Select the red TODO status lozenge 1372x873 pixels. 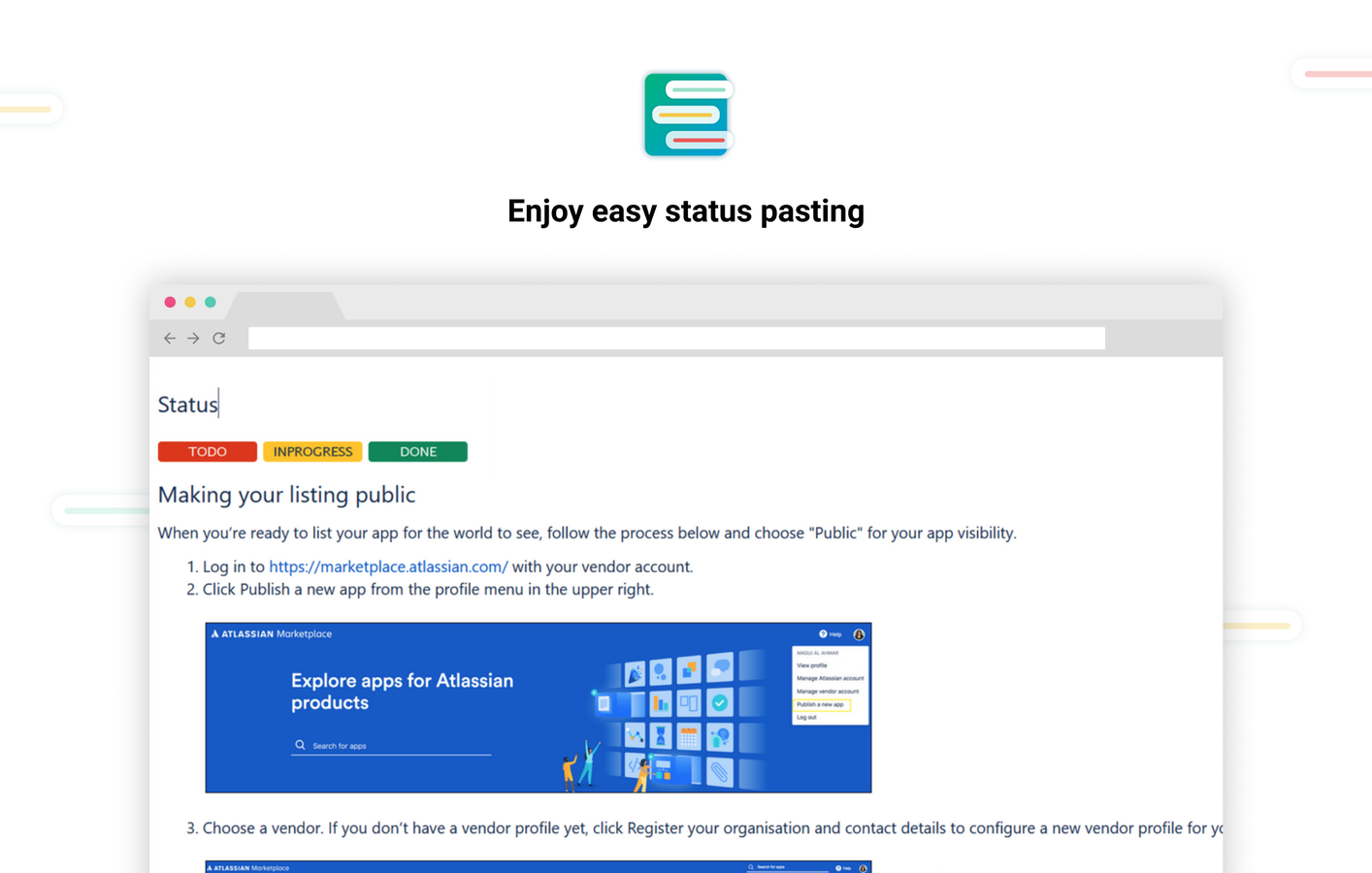(208, 452)
